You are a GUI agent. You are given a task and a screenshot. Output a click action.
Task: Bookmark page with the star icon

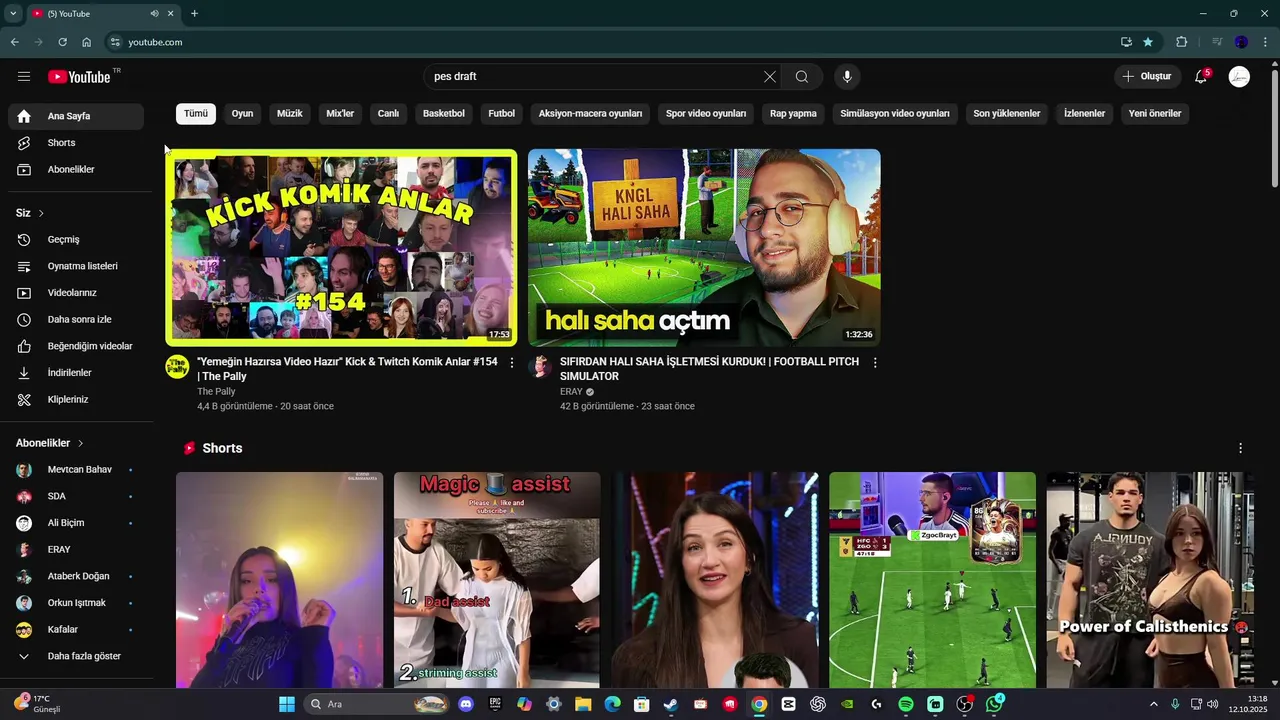[x=1148, y=42]
